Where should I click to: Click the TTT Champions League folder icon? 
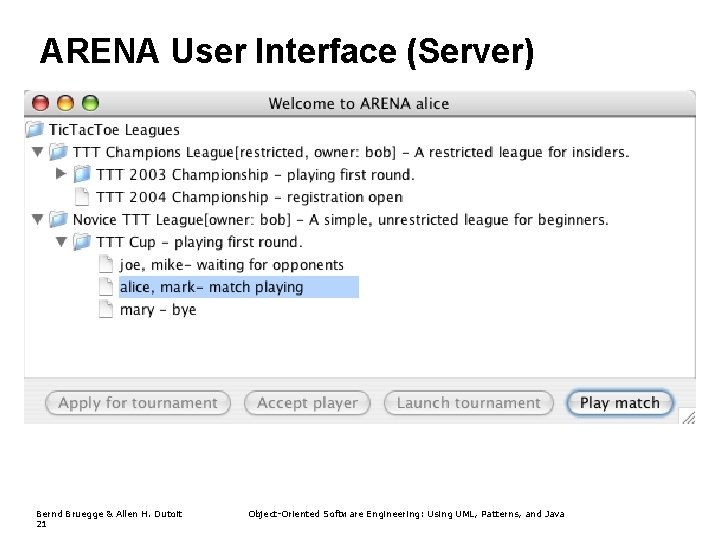point(58,152)
